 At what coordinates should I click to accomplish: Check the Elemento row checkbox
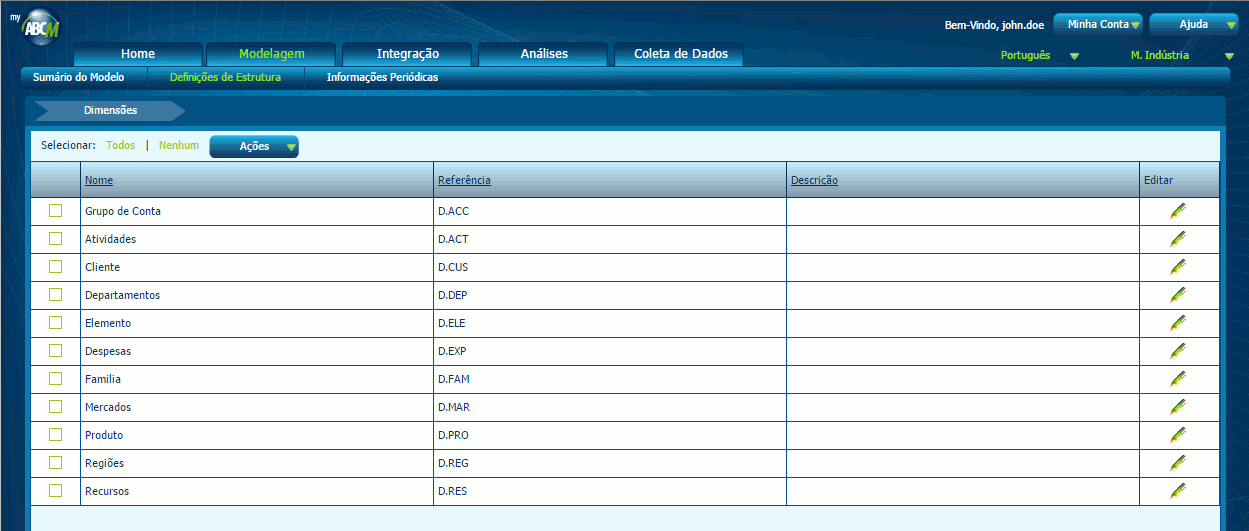click(56, 322)
